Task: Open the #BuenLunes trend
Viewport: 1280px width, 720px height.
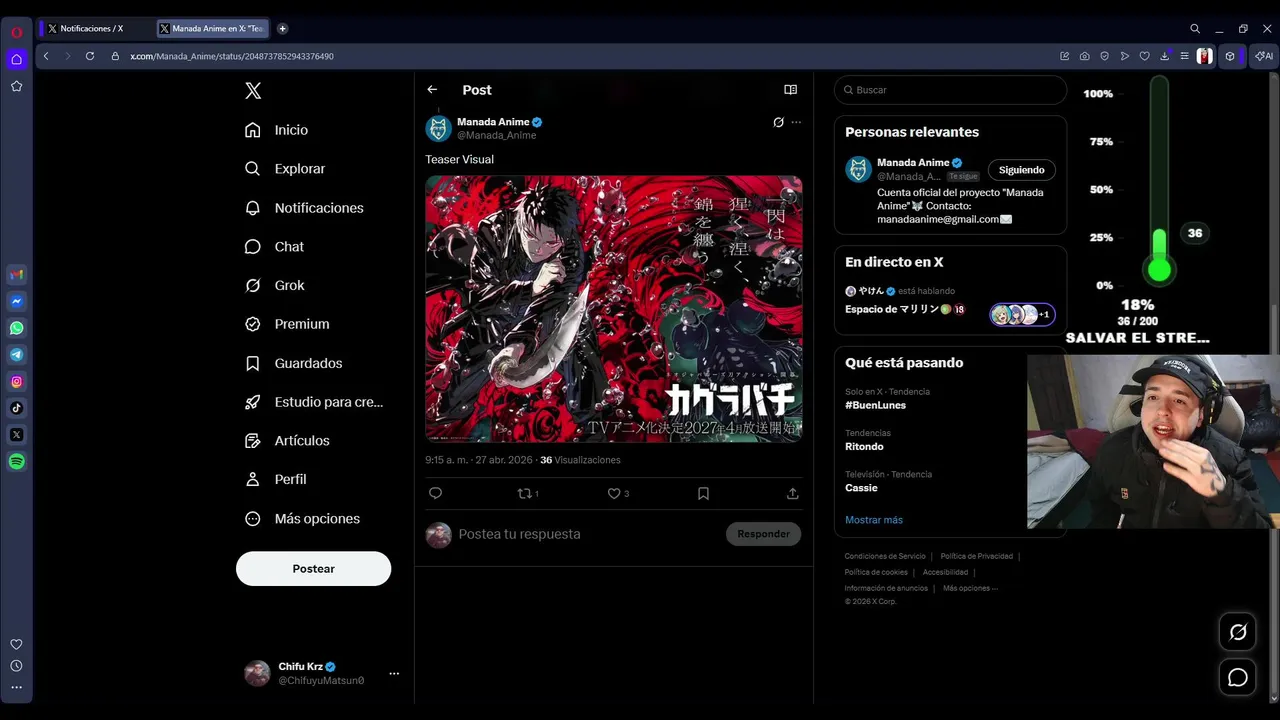Action: coord(875,405)
